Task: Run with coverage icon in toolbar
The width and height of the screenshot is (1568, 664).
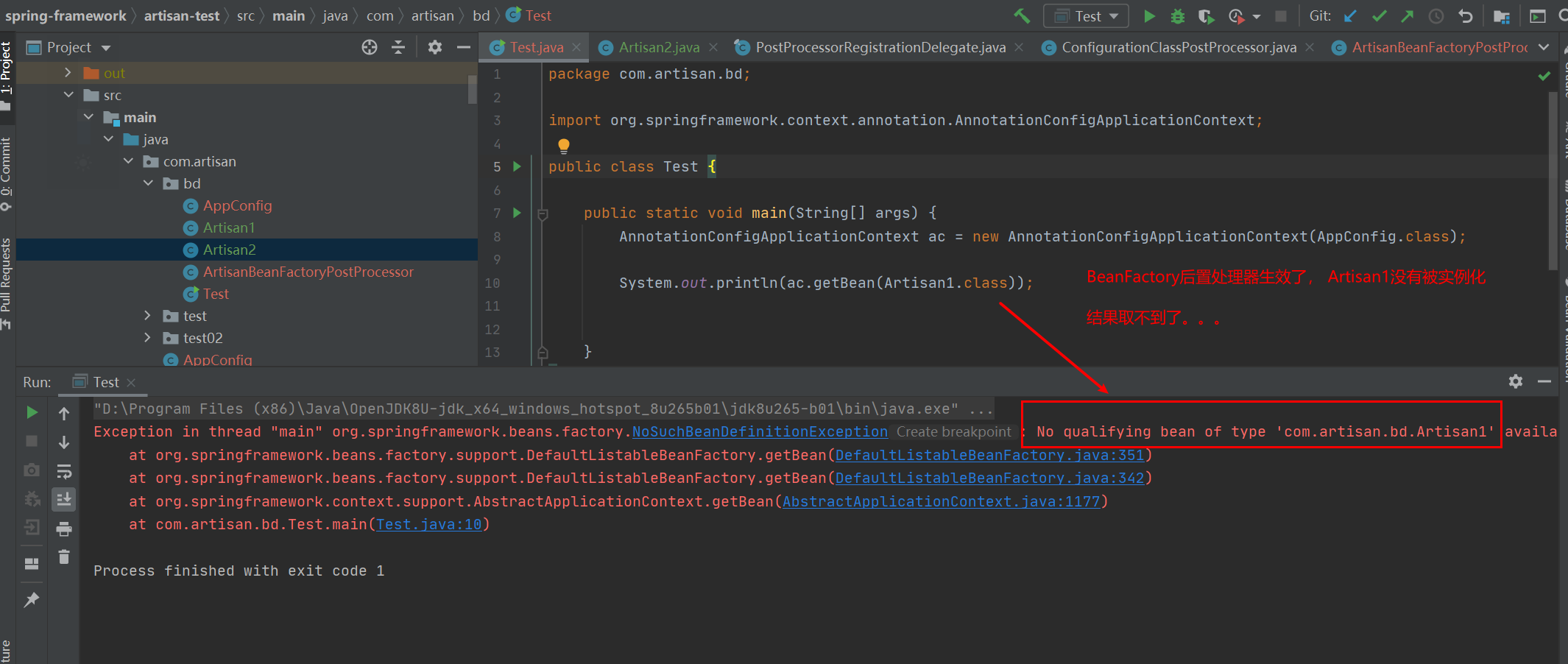Action: 1206,15
